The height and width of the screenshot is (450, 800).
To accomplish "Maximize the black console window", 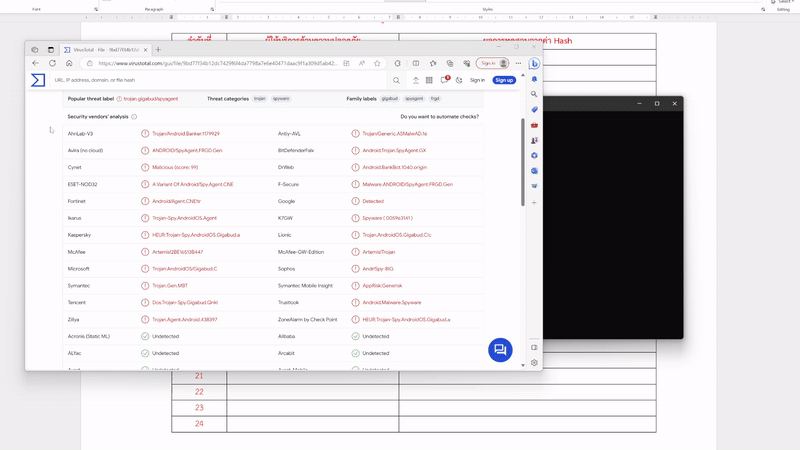I will 657,104.
